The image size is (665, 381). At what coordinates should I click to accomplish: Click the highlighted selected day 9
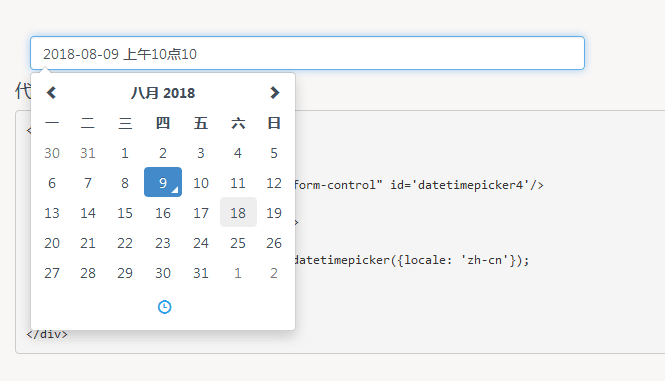tap(163, 182)
